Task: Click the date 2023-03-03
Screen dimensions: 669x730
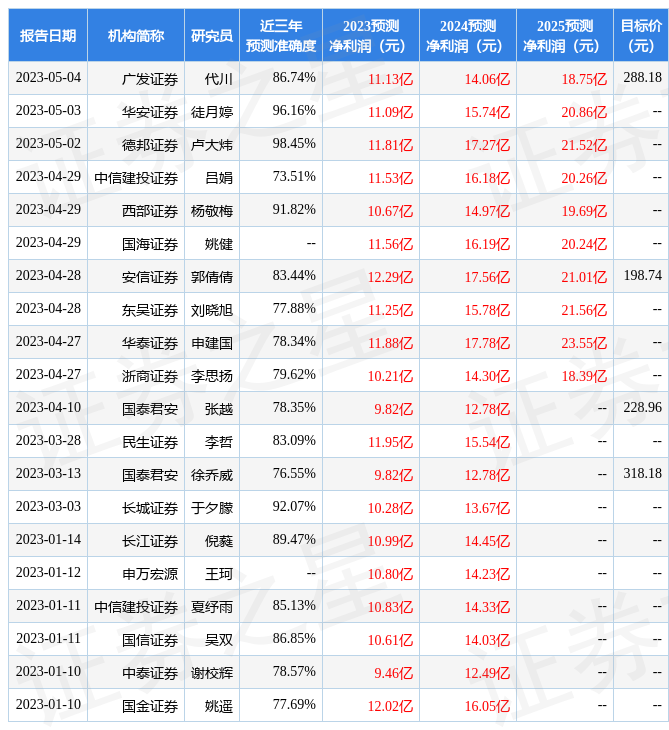Action: (48, 507)
